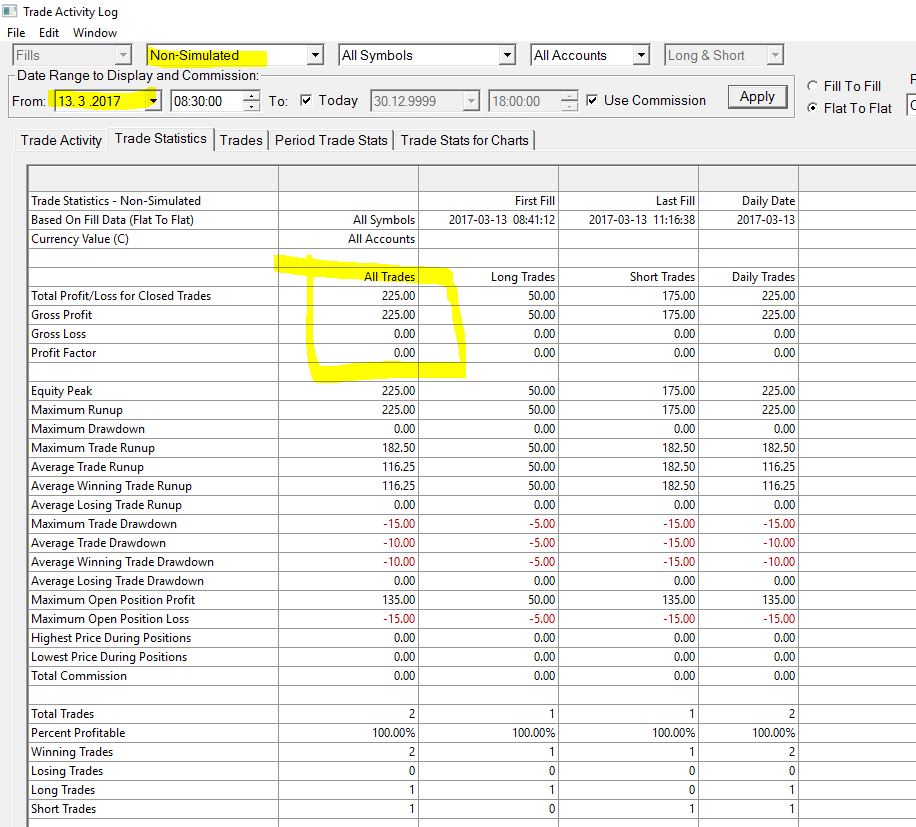Click the Based On Fill Data (Flat To Flat) cell

click(112, 220)
